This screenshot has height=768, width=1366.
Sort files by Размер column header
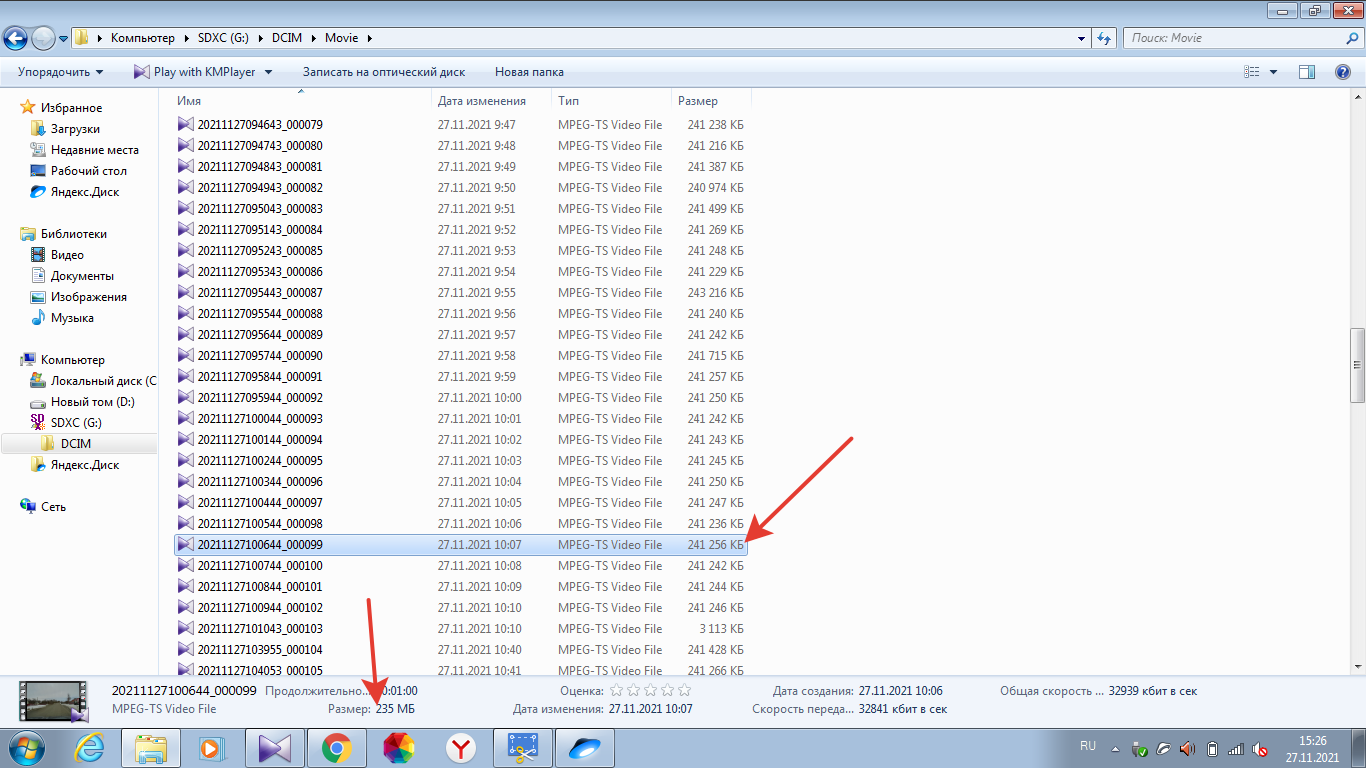[698, 101]
